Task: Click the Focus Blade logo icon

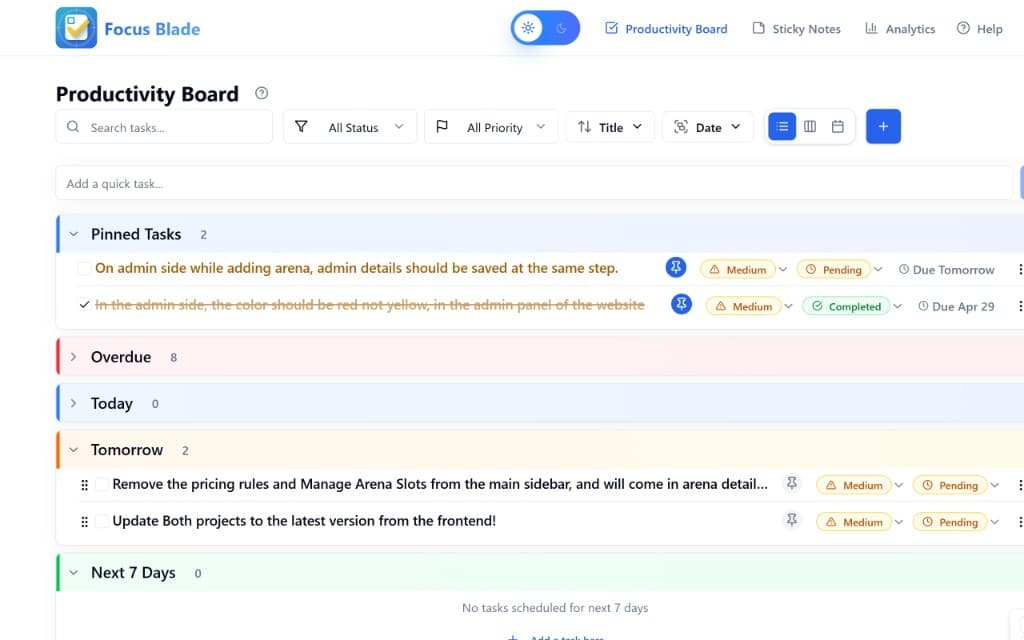Action: click(76, 28)
